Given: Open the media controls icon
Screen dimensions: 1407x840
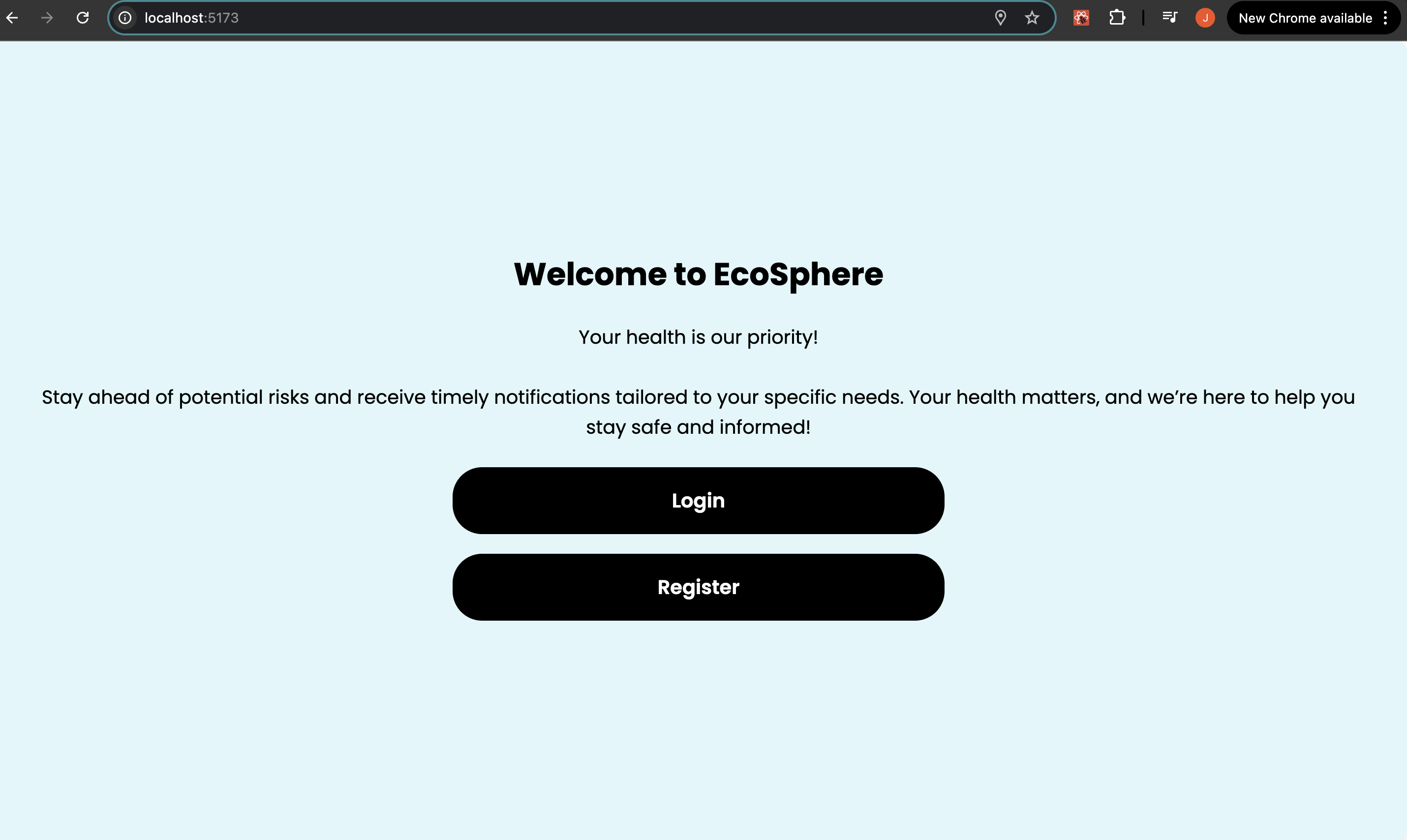Looking at the screenshot, I should (1170, 18).
